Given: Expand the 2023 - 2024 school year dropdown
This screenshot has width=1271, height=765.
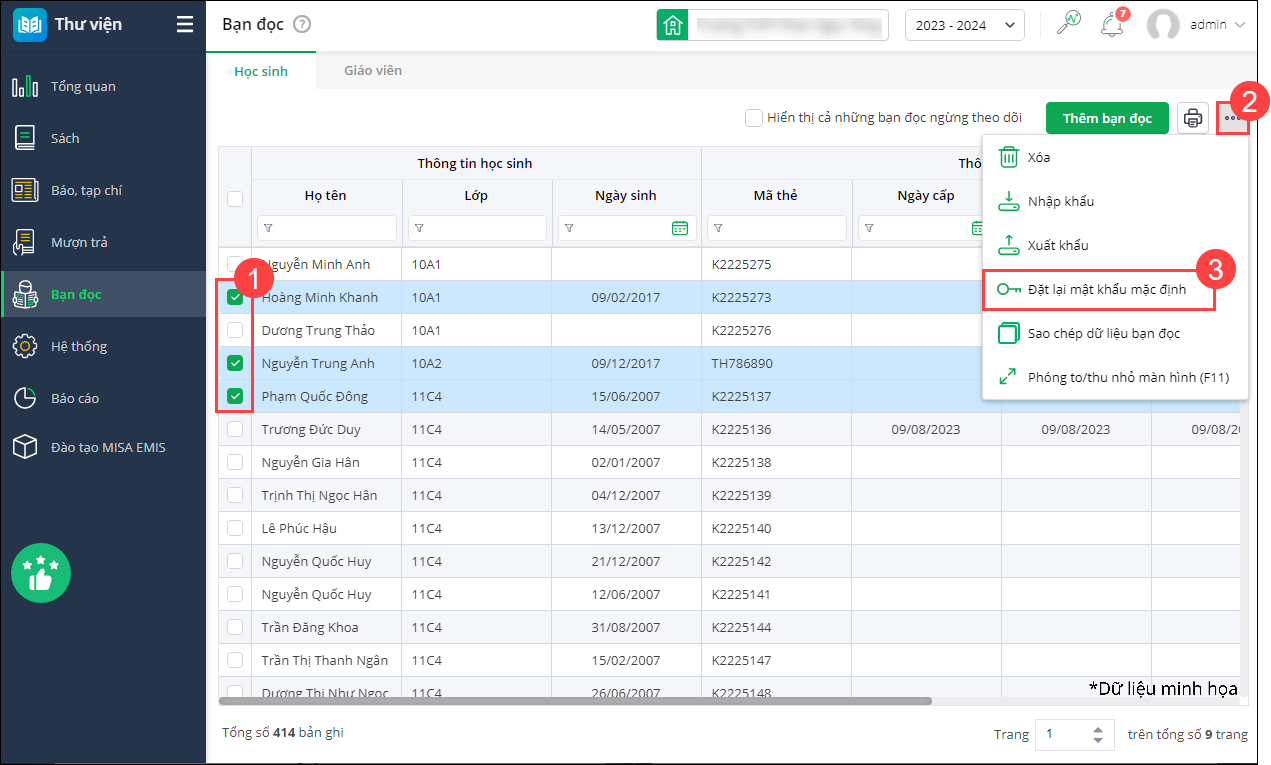Looking at the screenshot, I should click(x=964, y=26).
